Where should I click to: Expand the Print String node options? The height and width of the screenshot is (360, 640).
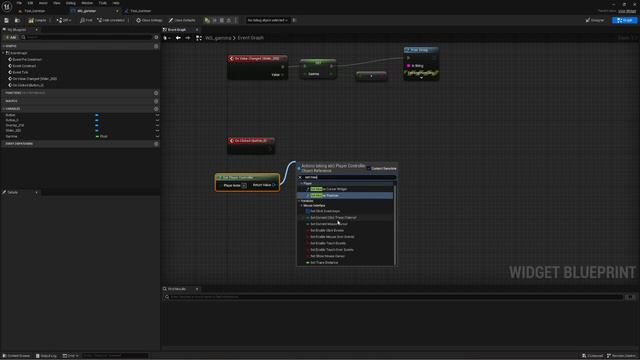coord(421,77)
